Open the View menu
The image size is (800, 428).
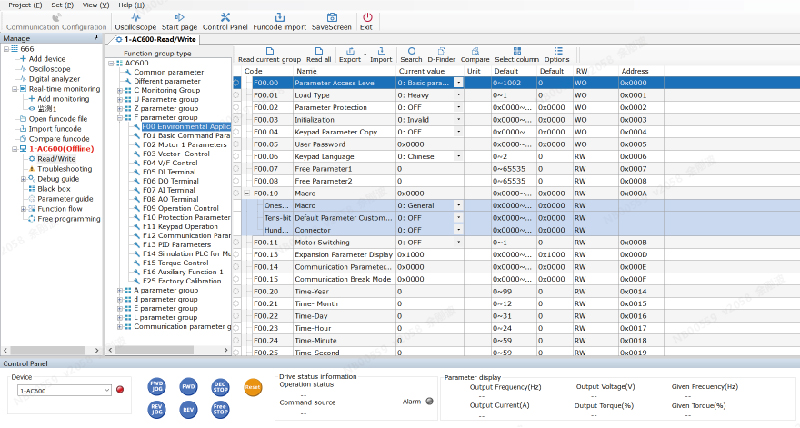pos(96,5)
